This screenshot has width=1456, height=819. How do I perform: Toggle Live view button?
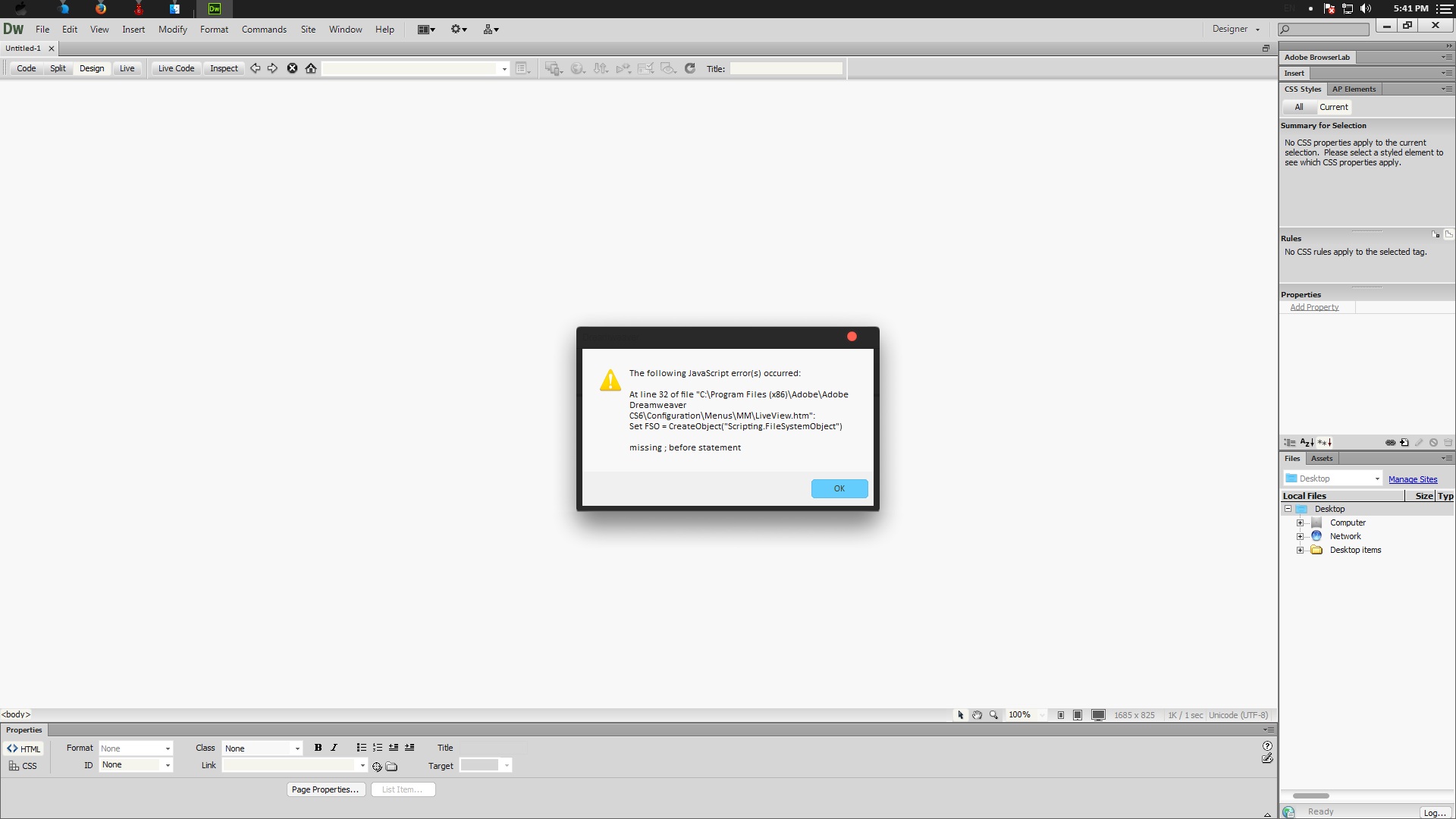pyautogui.click(x=127, y=68)
